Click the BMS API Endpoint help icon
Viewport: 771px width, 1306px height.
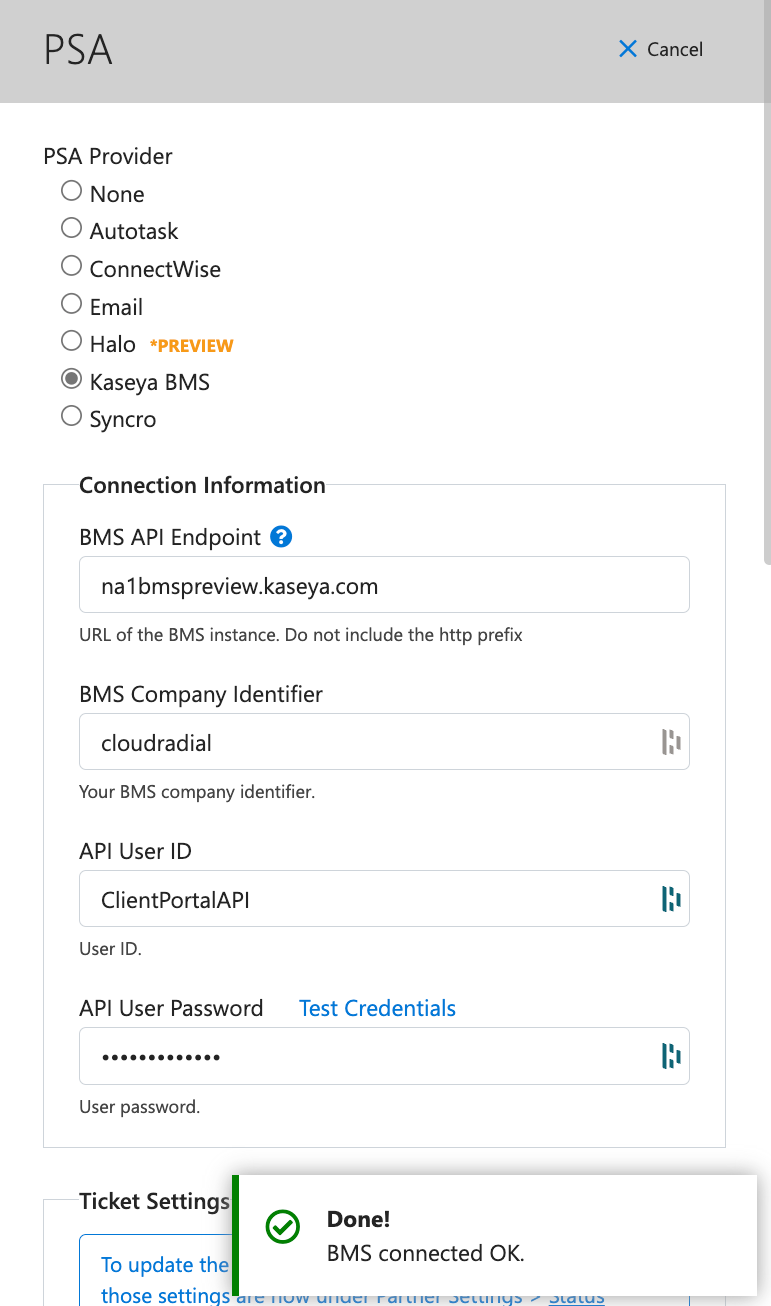(x=282, y=537)
